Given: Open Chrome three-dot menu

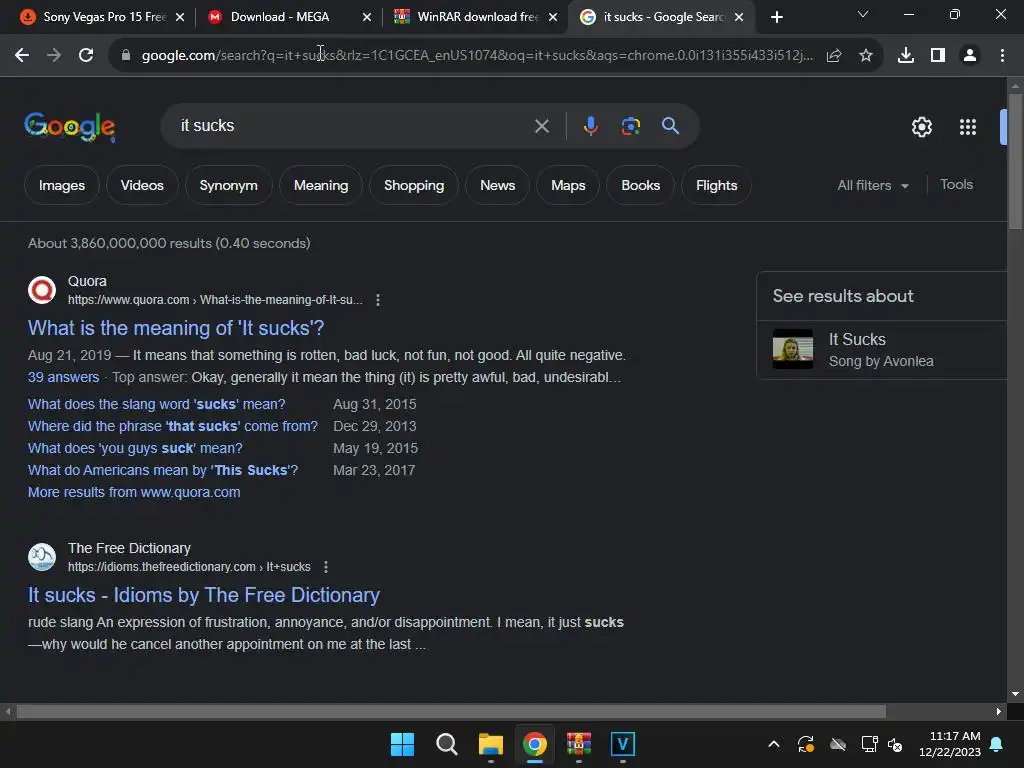Looking at the screenshot, I should pos(1002,56).
